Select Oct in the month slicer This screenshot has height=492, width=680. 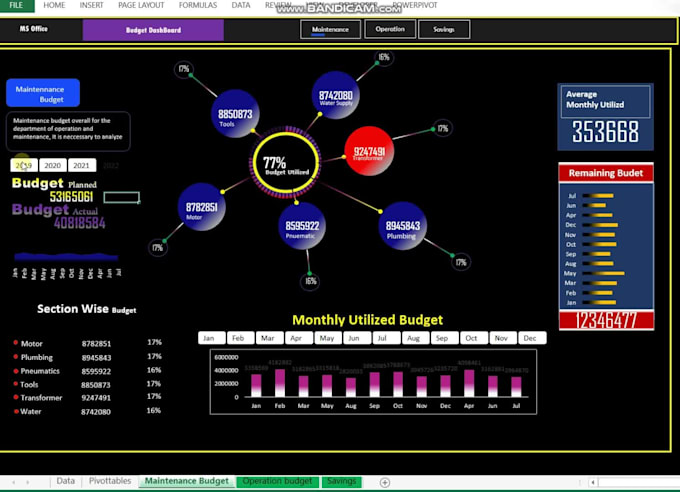474,338
